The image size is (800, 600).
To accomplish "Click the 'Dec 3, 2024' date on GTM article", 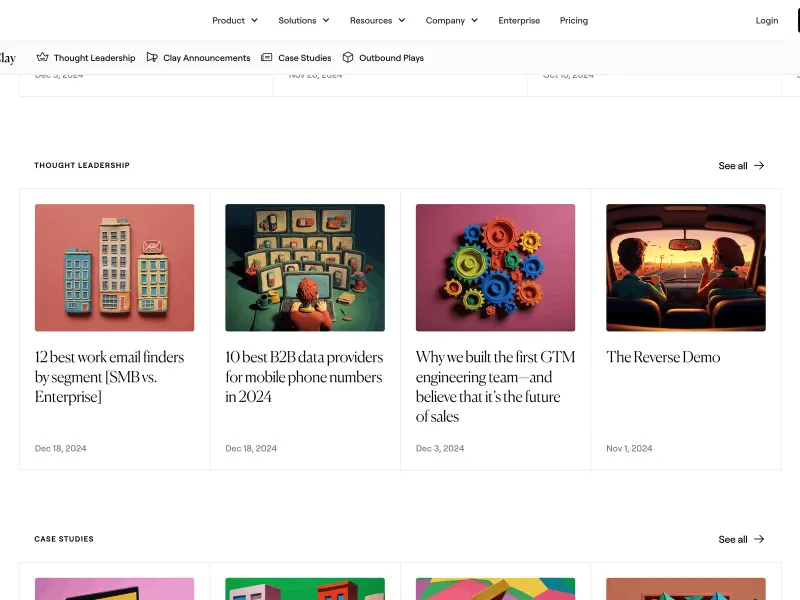I will point(440,448).
